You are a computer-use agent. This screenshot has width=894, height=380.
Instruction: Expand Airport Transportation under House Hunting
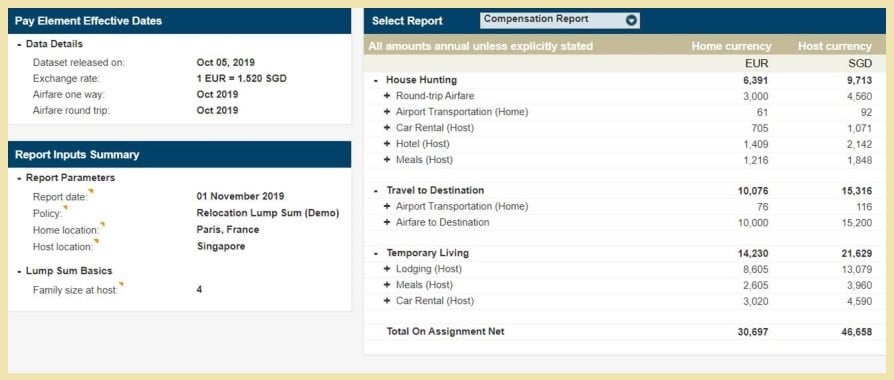click(x=387, y=112)
